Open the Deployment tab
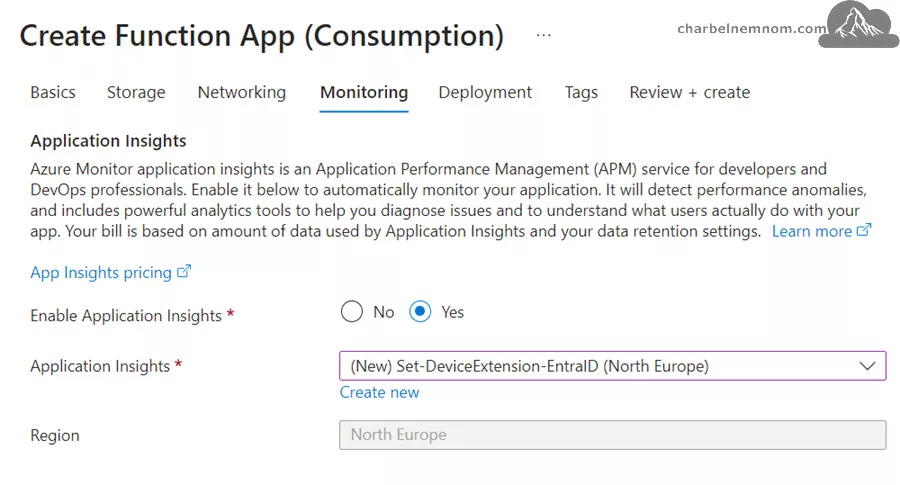Viewport: 900px width, 485px height. (485, 92)
